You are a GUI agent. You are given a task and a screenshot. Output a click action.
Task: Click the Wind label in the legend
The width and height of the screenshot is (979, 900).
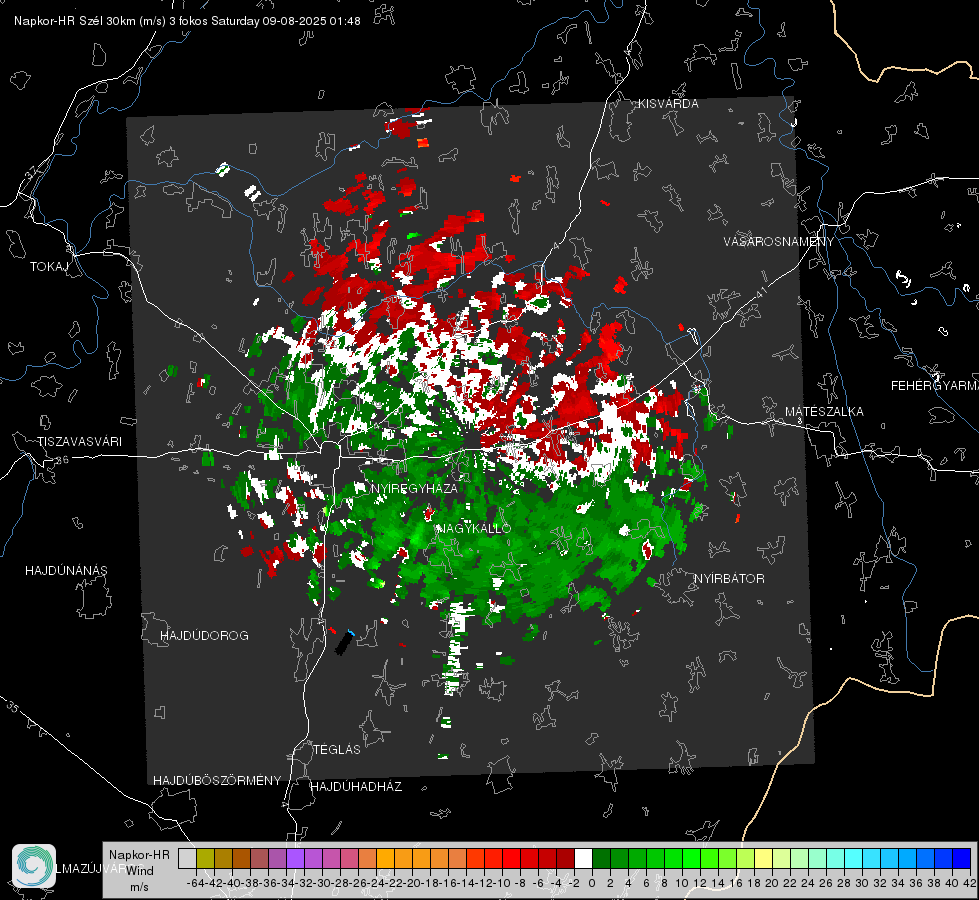140,871
